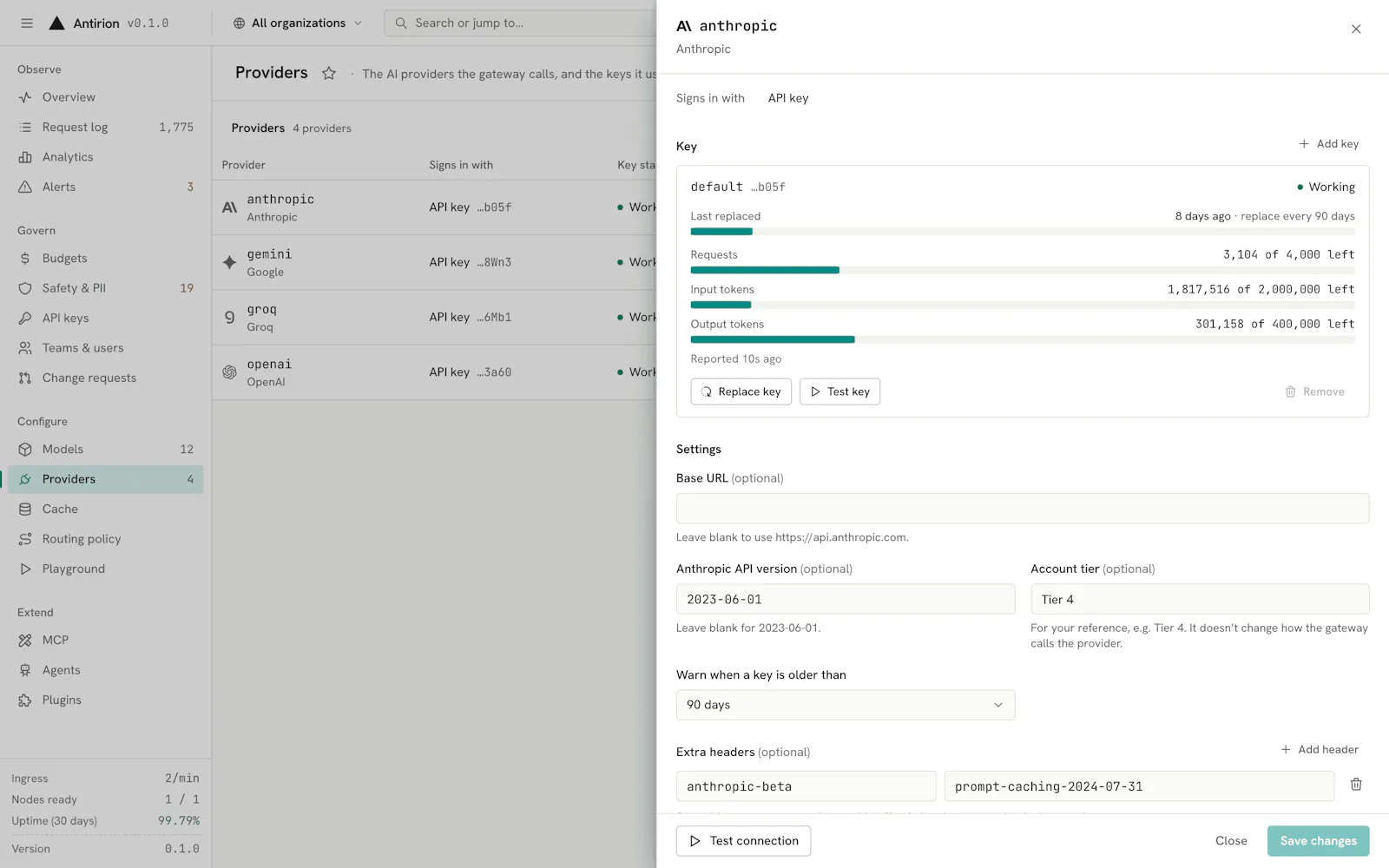Expand the All organizations selector
The width and height of the screenshot is (1389, 868).
click(298, 23)
